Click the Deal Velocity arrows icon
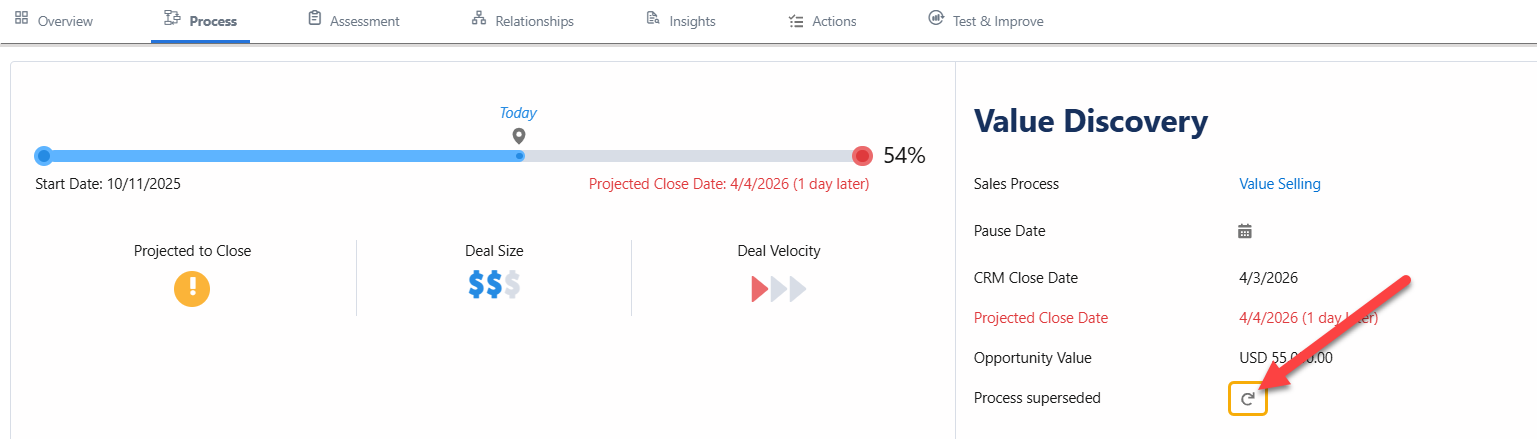 click(778, 290)
